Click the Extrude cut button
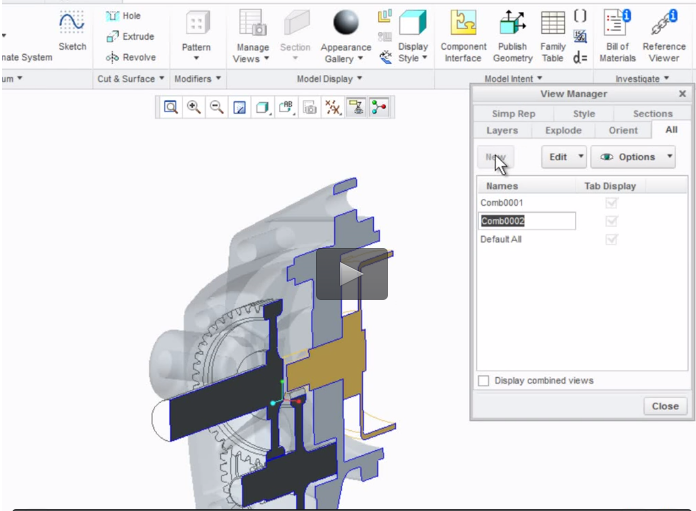This screenshot has width=696, height=511. (130, 37)
